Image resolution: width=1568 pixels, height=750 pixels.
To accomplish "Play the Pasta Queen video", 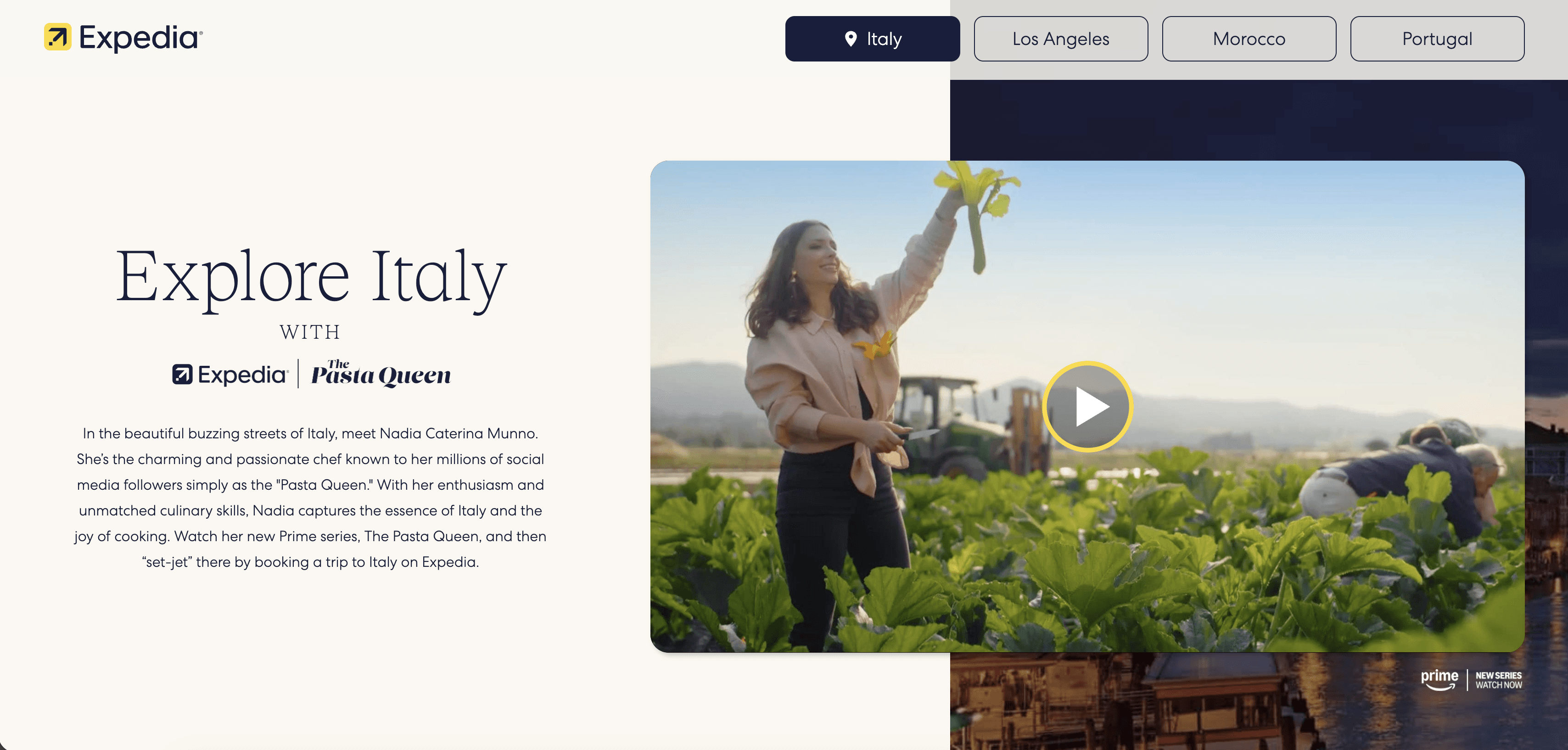I will [x=1088, y=407].
